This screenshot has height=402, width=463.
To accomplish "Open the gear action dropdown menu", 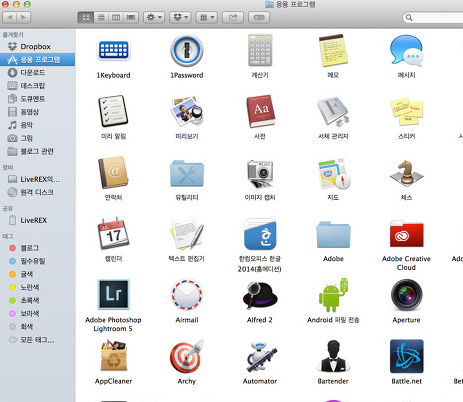I will pyautogui.click(x=154, y=17).
